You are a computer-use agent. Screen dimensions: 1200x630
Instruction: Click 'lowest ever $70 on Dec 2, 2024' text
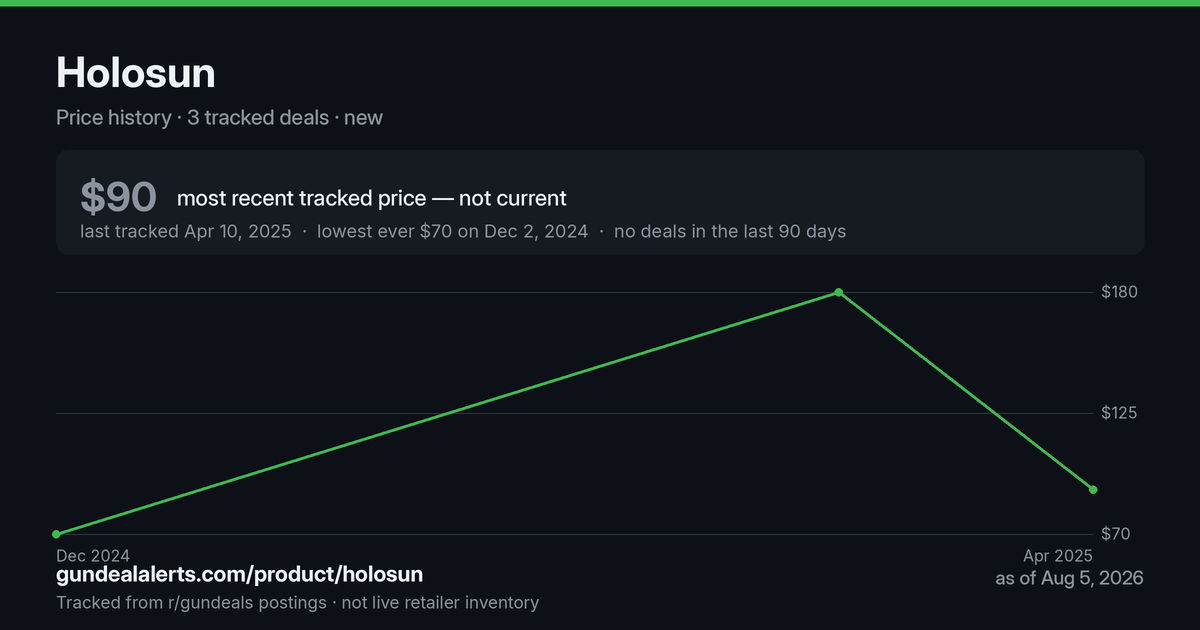[452, 231]
